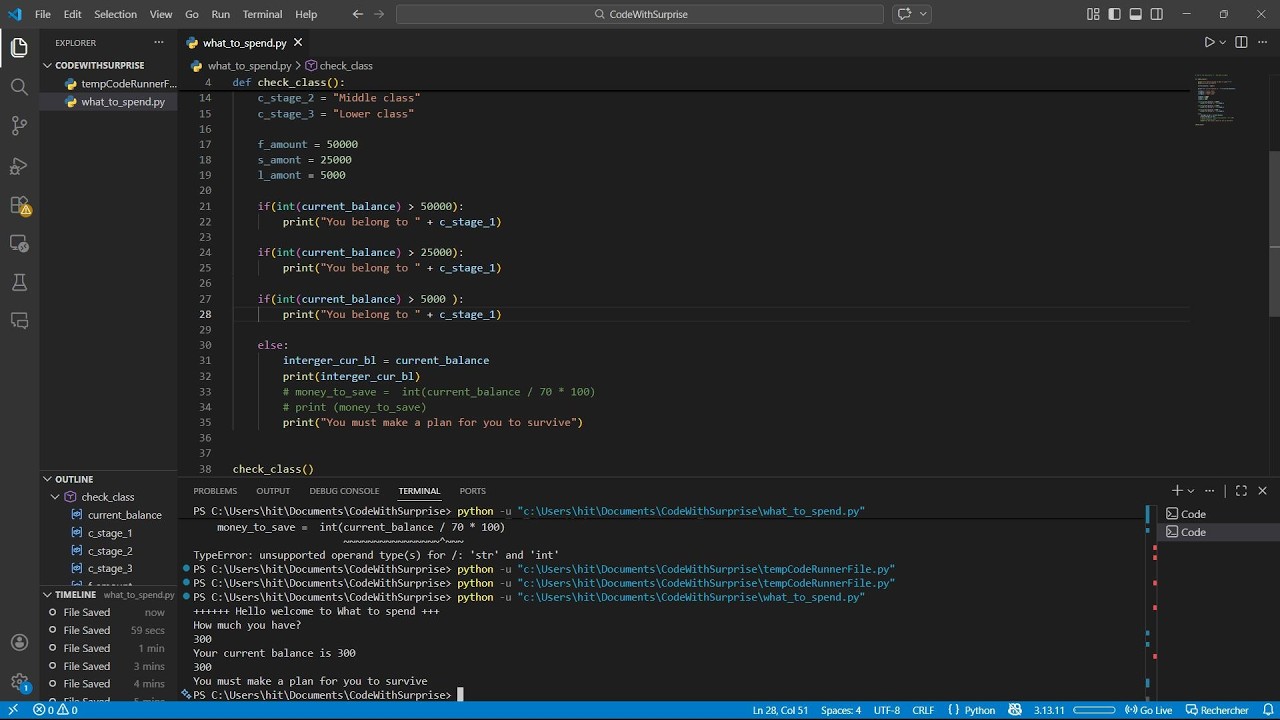This screenshot has height=720, width=1280.
Task: Switch to the PROBLEMS panel tab
Action: click(215, 491)
